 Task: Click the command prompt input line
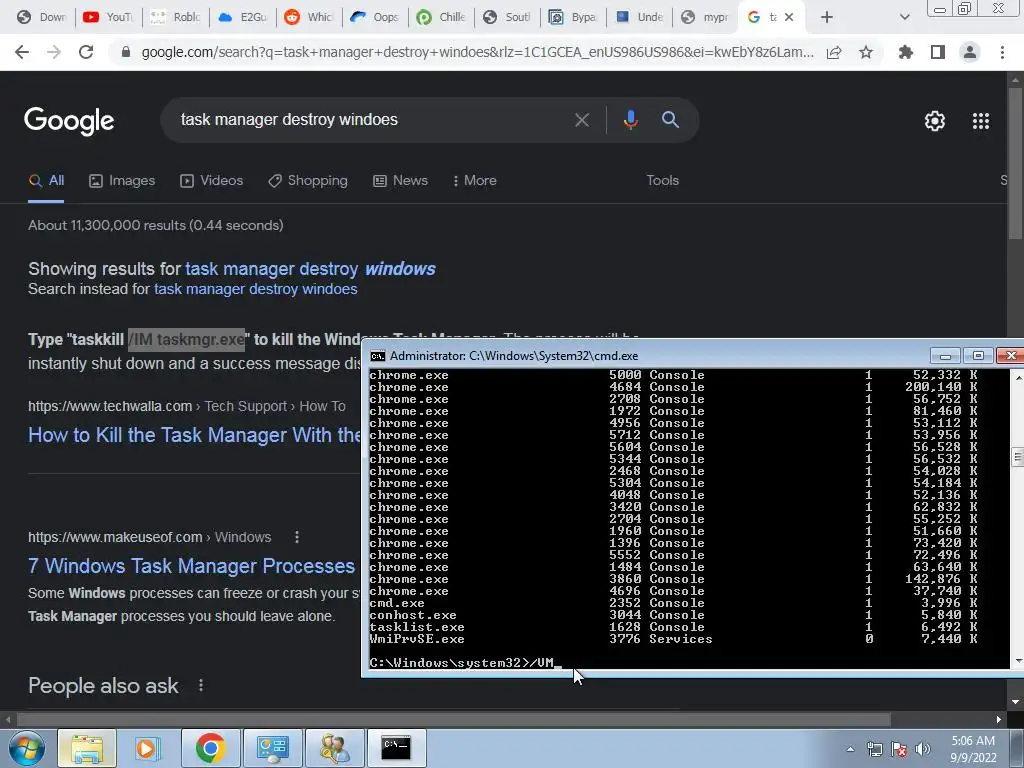click(466, 663)
